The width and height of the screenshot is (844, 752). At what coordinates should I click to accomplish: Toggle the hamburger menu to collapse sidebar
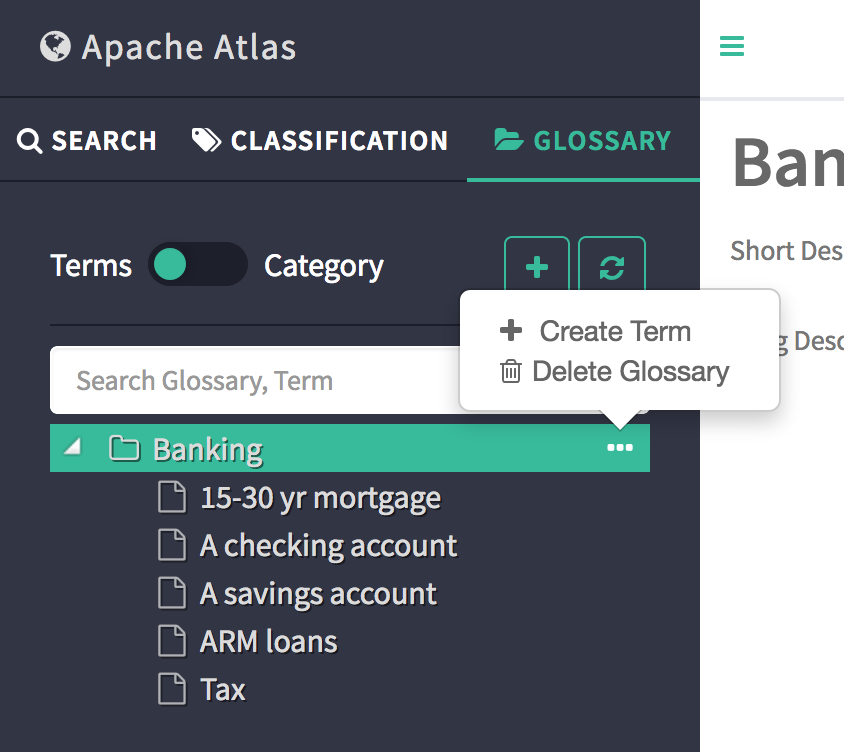[x=732, y=46]
